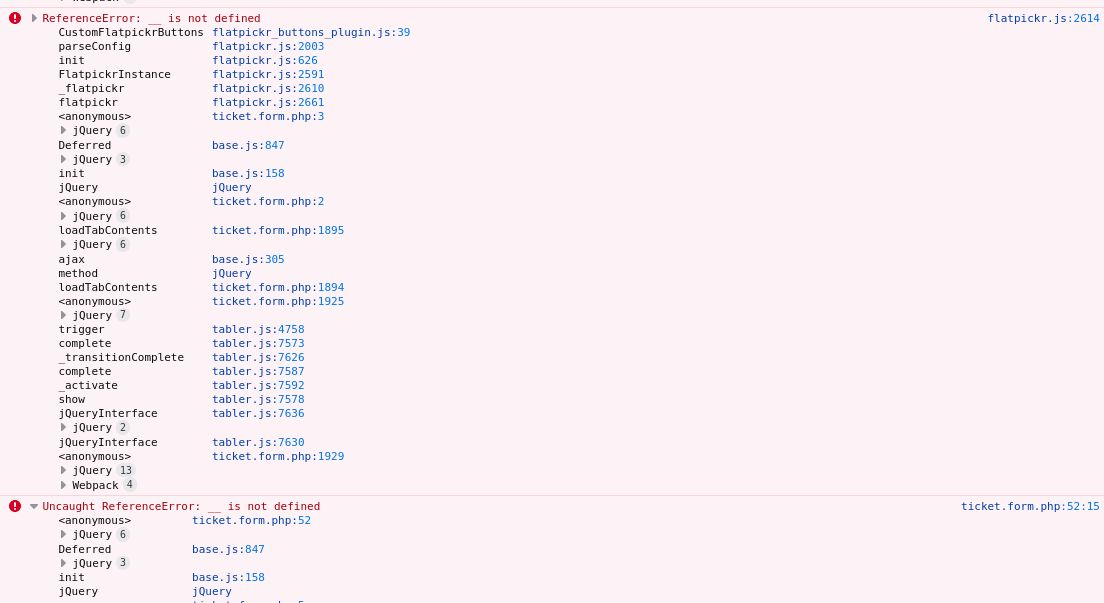Collapse the Uncaught ReferenceError stack trace

[31, 506]
